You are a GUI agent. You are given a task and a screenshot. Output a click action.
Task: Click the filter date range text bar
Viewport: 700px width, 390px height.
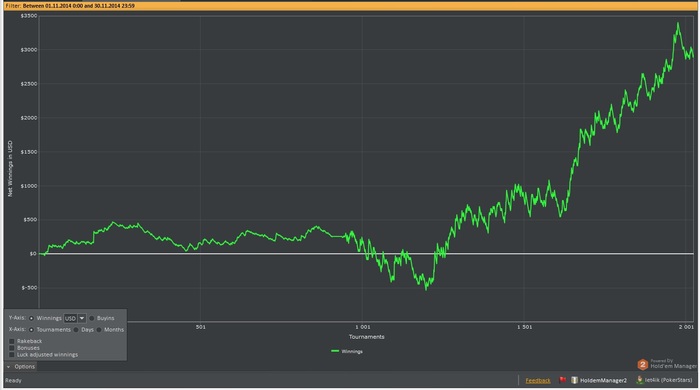click(x=70, y=6)
